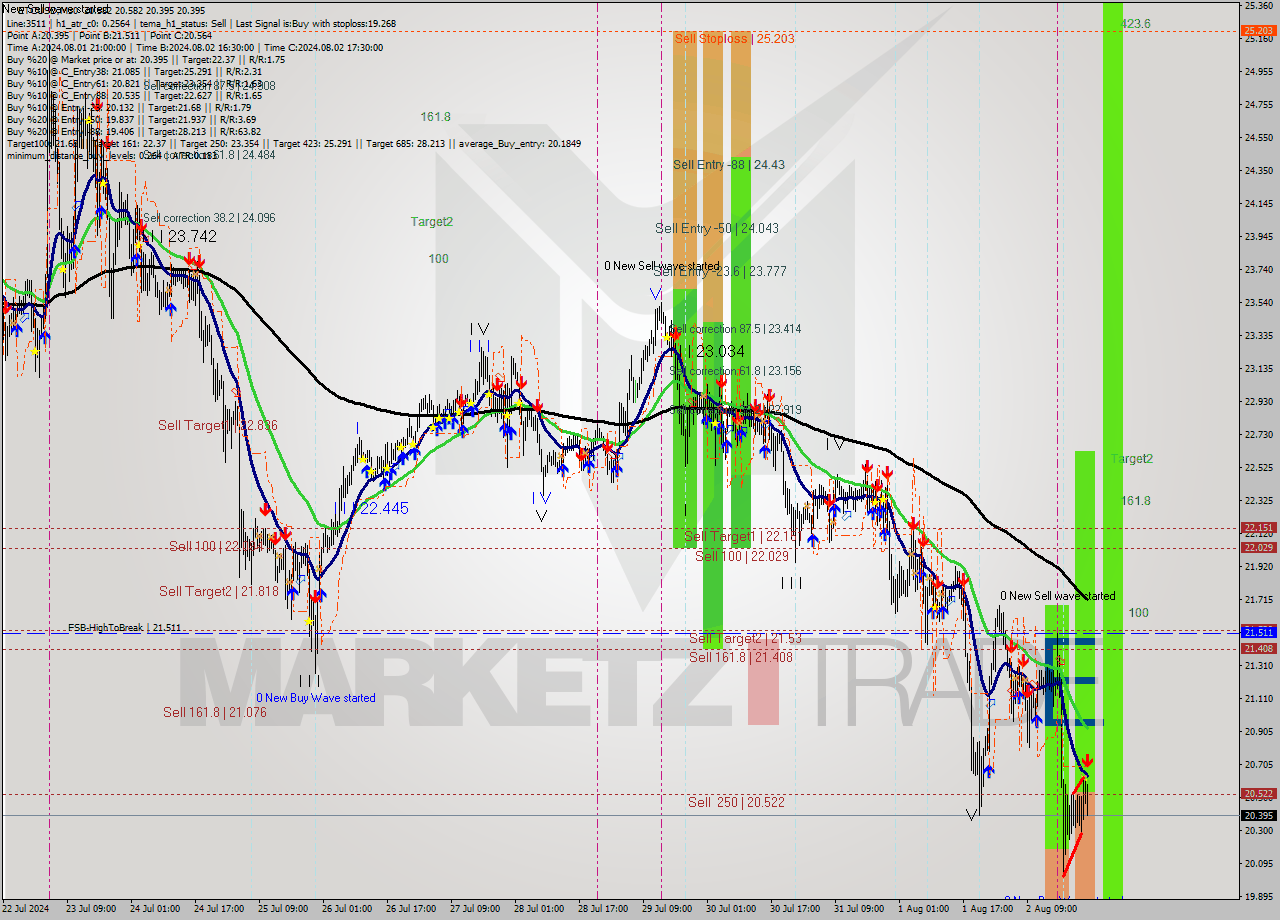Select the 23.335 price axis value
Image resolution: width=1280 pixels, height=920 pixels.
(1258, 335)
